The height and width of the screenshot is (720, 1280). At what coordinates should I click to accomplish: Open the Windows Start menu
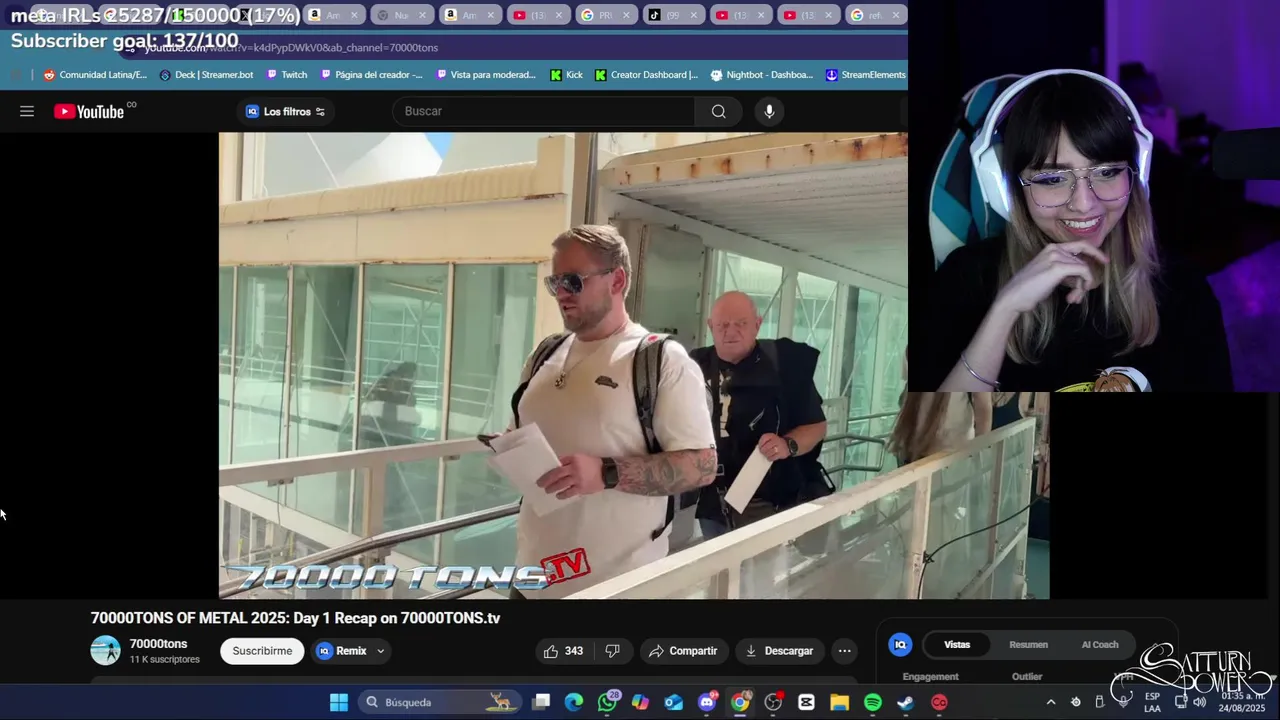[339, 702]
